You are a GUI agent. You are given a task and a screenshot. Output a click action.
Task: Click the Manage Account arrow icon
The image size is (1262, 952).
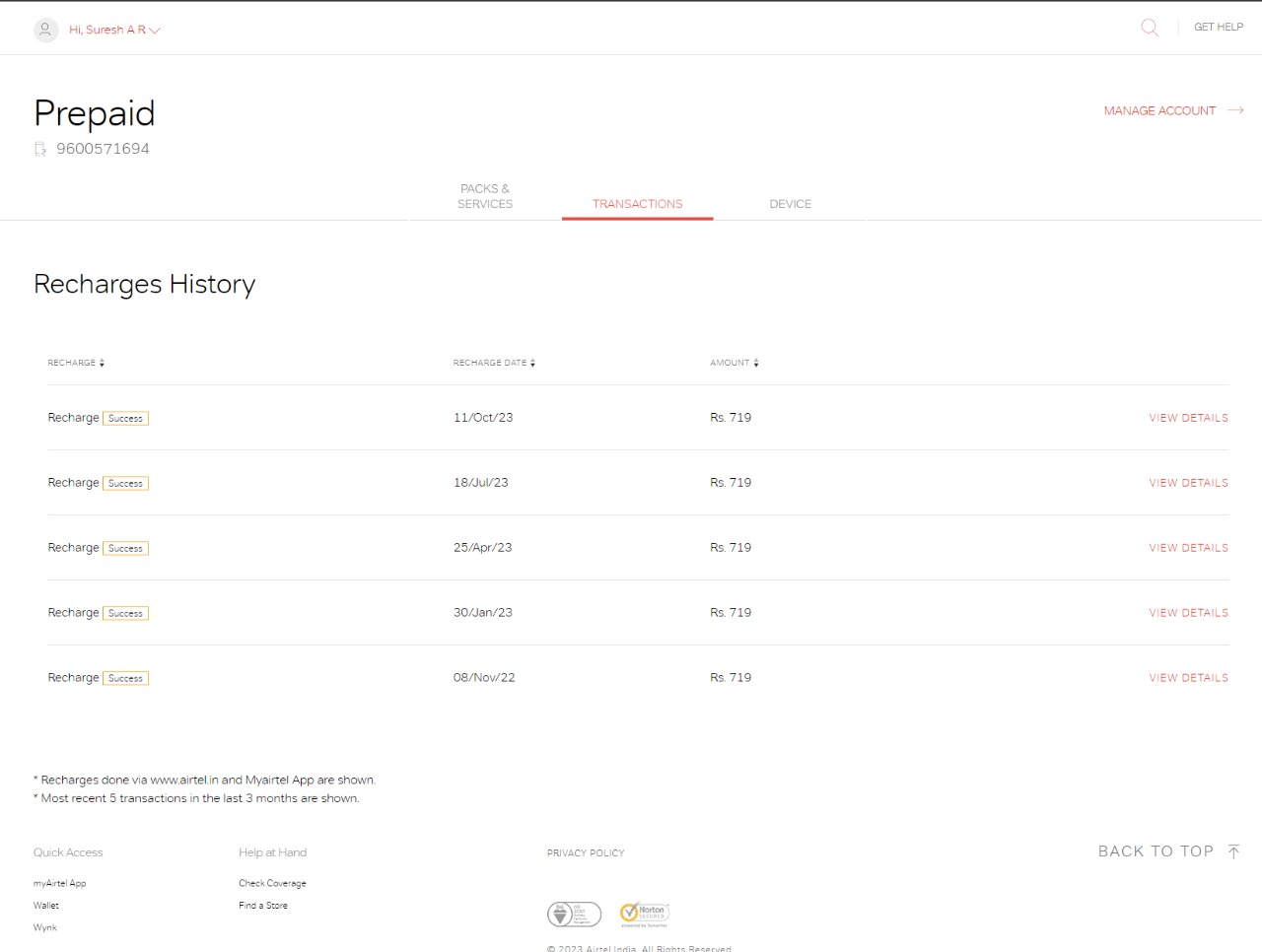tap(1235, 110)
